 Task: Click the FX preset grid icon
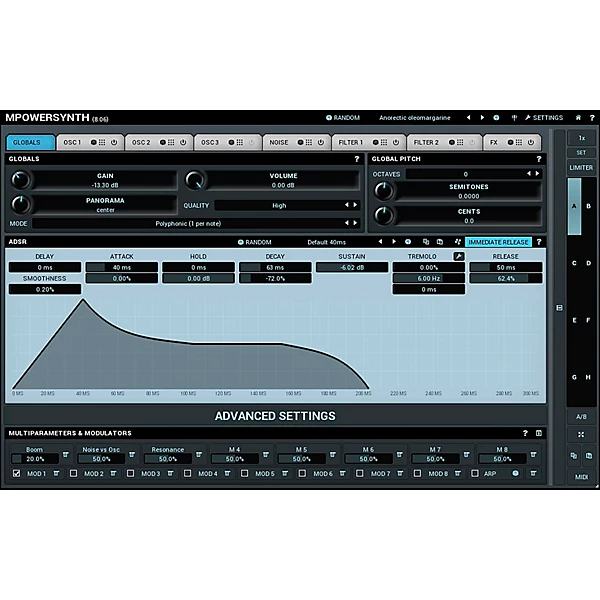518,142
